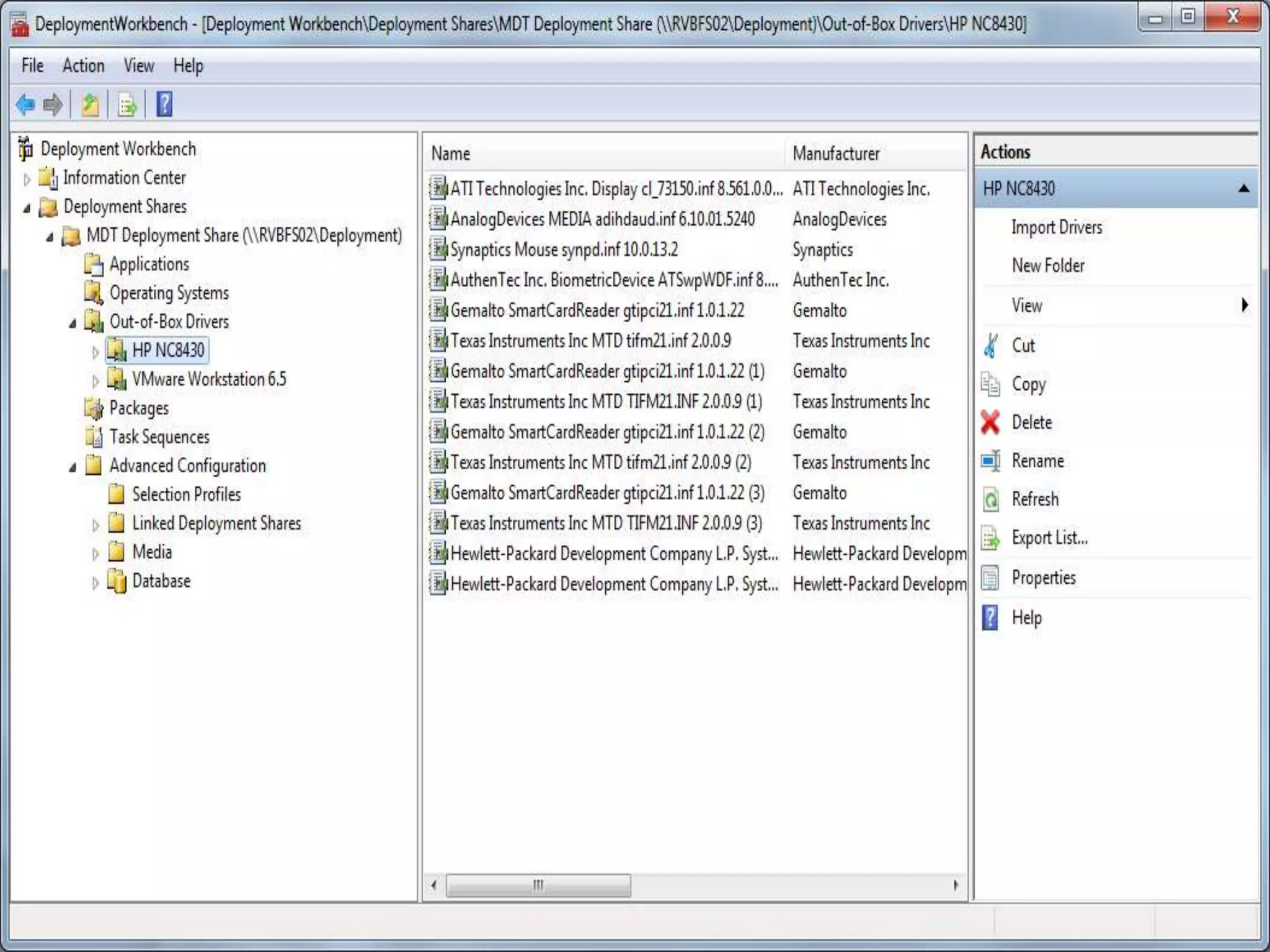The image size is (1270, 952).
Task: Open the Help menu in menu bar
Action: point(188,65)
